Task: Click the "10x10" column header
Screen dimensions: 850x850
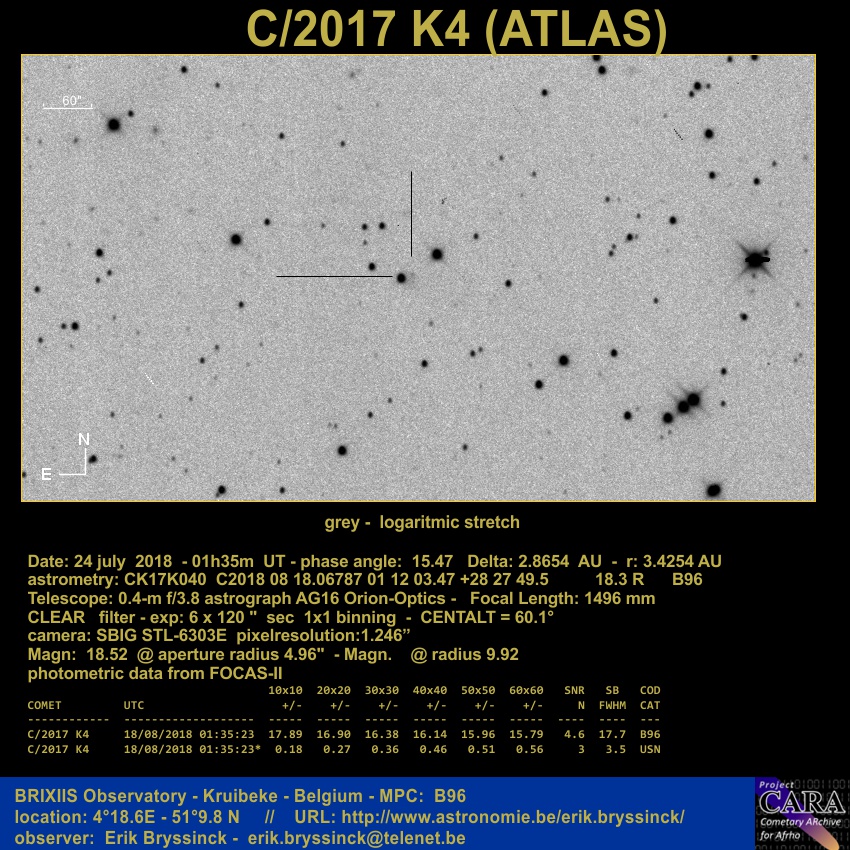Action: tap(285, 691)
